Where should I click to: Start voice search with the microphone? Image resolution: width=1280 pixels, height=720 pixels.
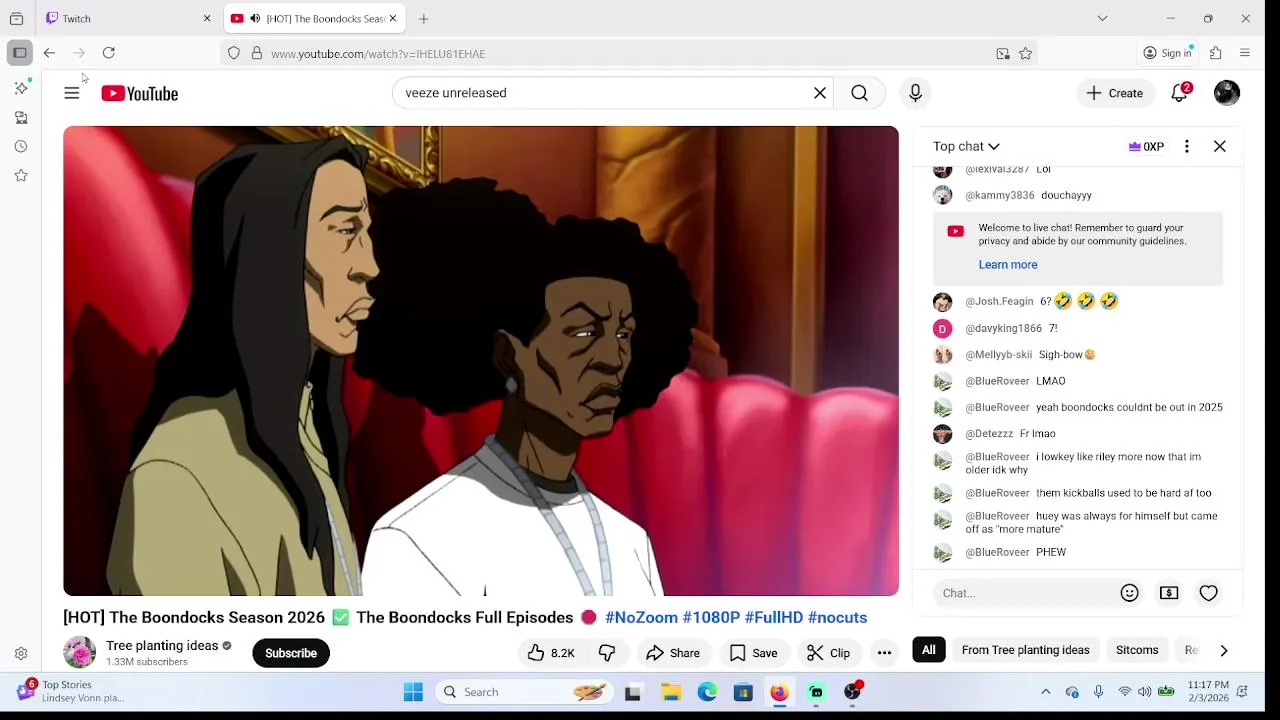[x=915, y=93]
